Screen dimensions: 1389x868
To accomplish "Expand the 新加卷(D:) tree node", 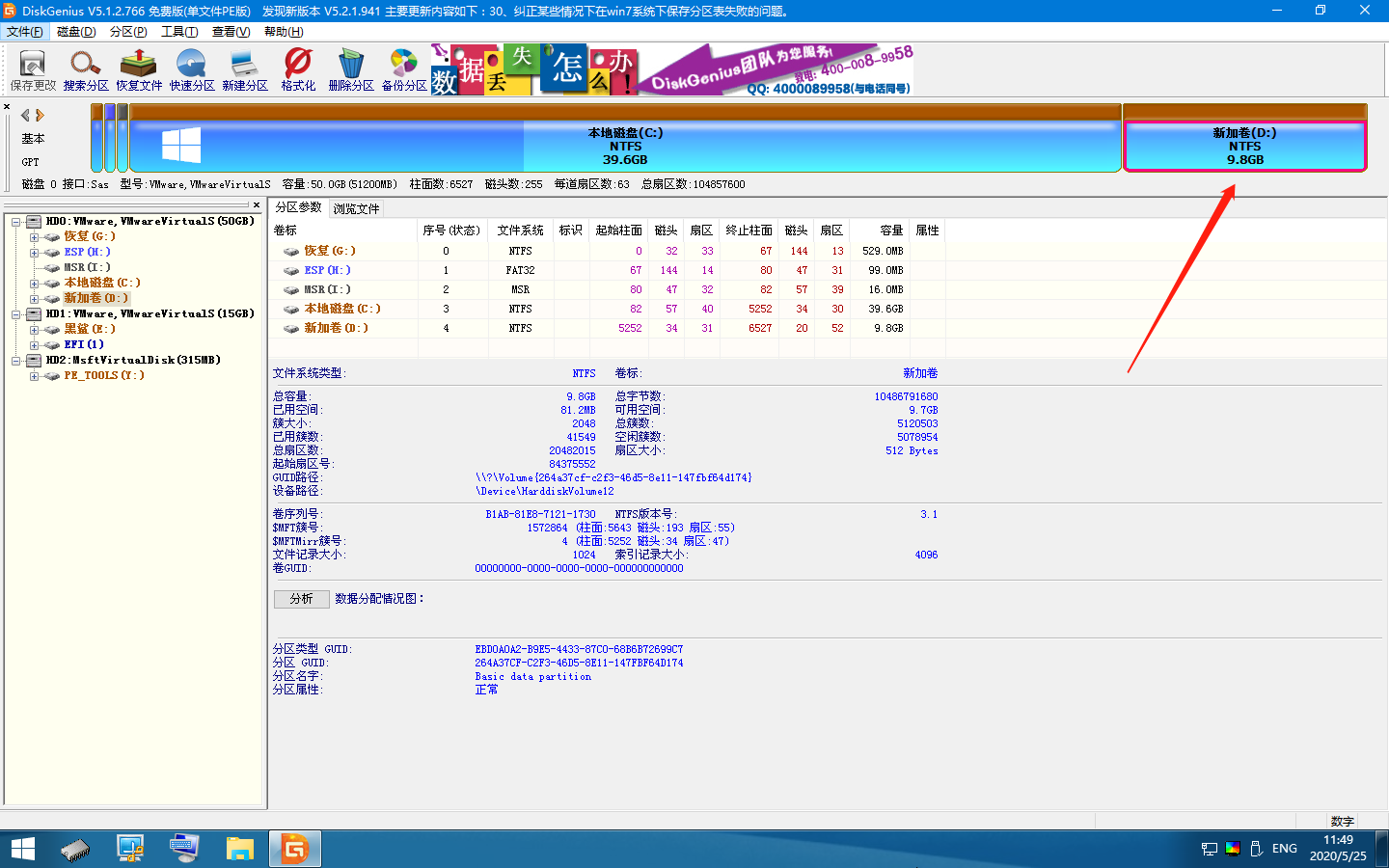I will tap(34, 299).
